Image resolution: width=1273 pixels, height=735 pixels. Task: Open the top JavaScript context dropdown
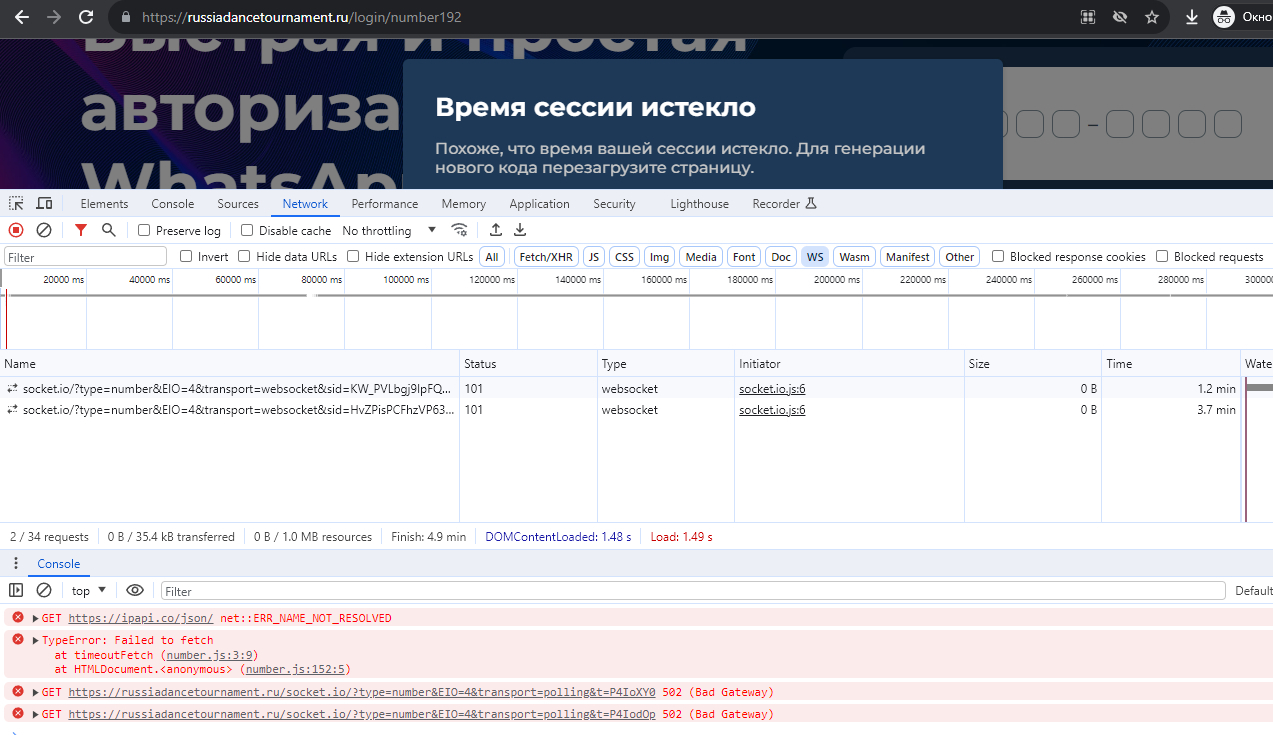click(89, 591)
